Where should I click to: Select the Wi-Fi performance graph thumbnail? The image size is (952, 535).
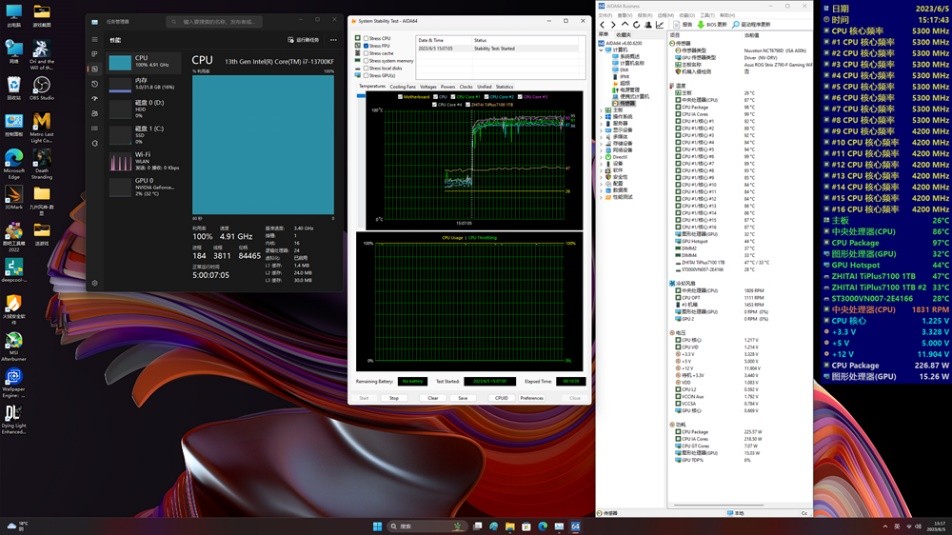pos(120,161)
